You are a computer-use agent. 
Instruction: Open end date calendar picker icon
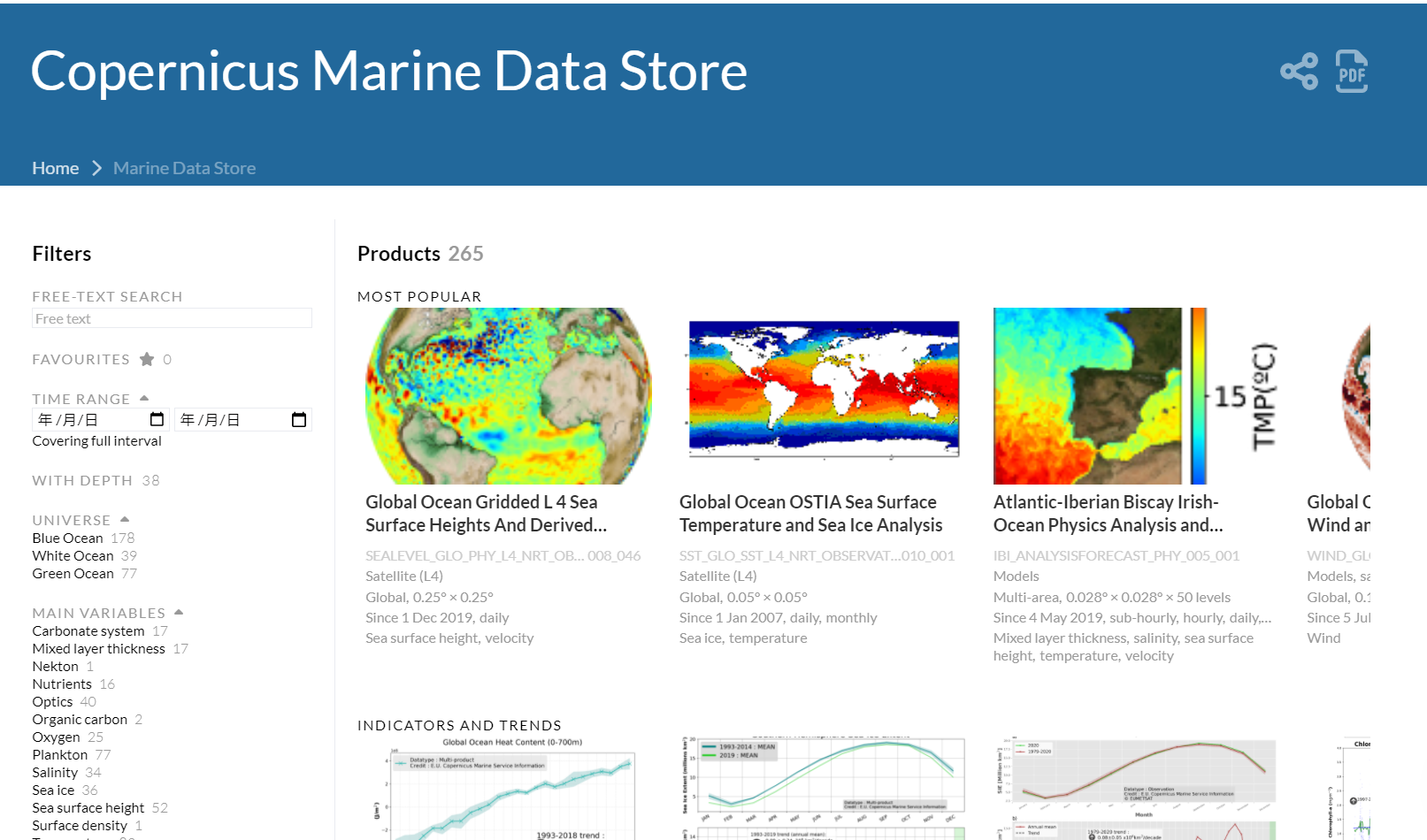[299, 420]
